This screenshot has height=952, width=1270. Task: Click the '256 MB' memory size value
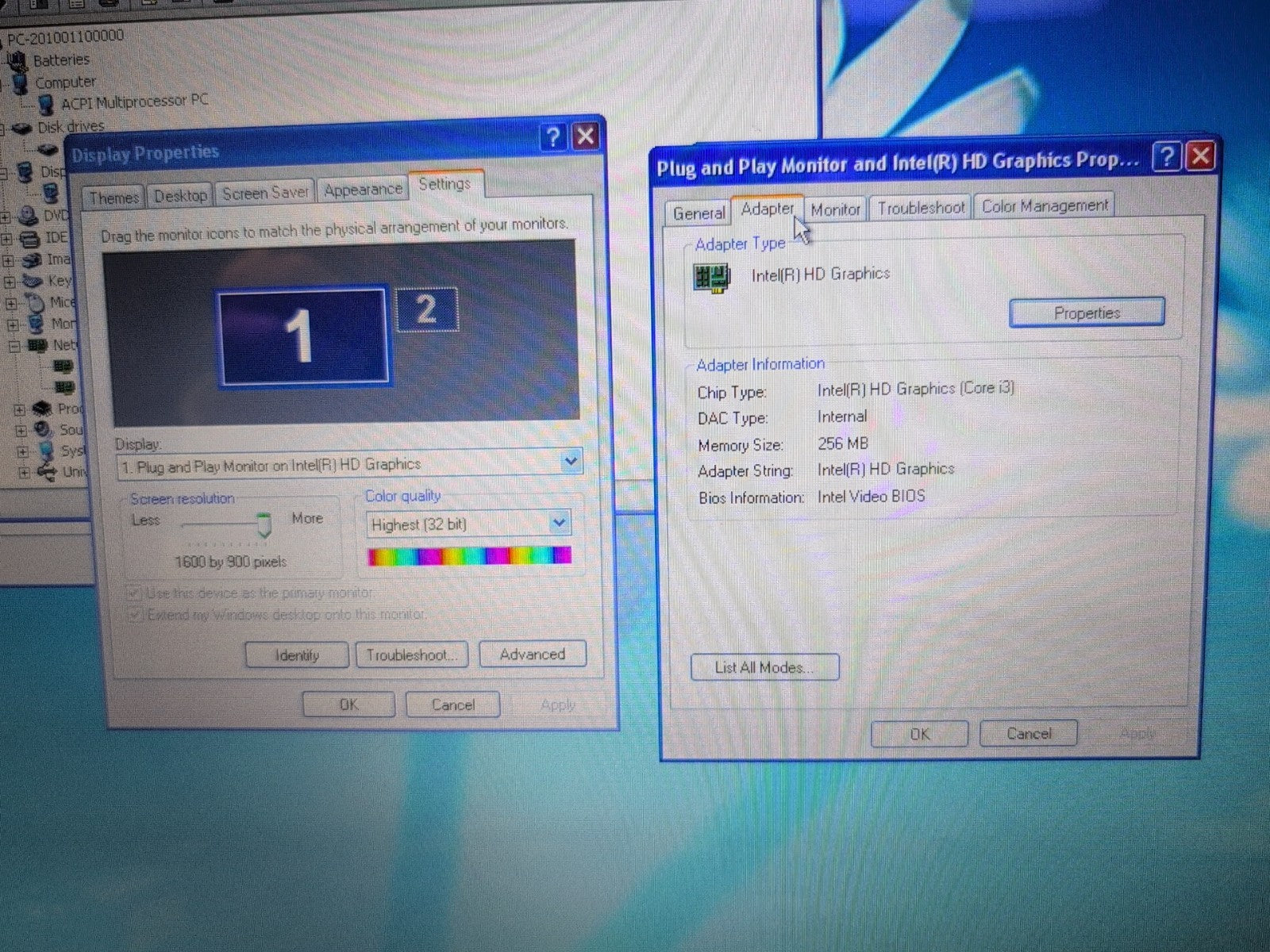pyautogui.click(x=843, y=443)
